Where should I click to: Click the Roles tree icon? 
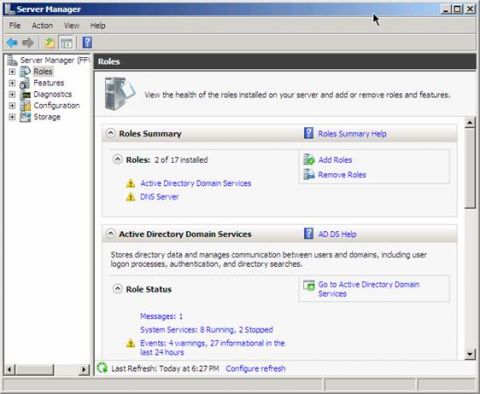pyautogui.click(x=25, y=71)
